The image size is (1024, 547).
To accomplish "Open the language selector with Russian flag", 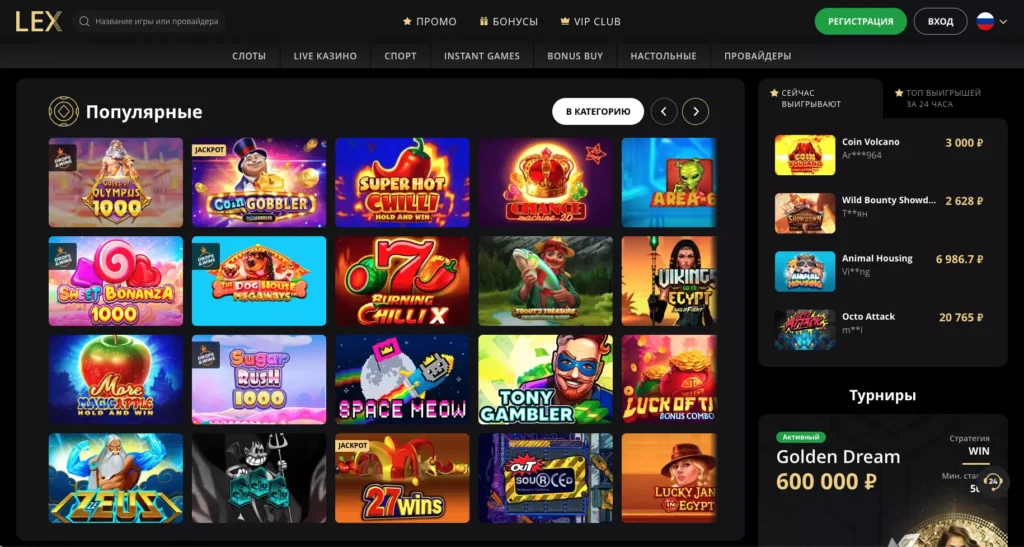I will pos(992,22).
